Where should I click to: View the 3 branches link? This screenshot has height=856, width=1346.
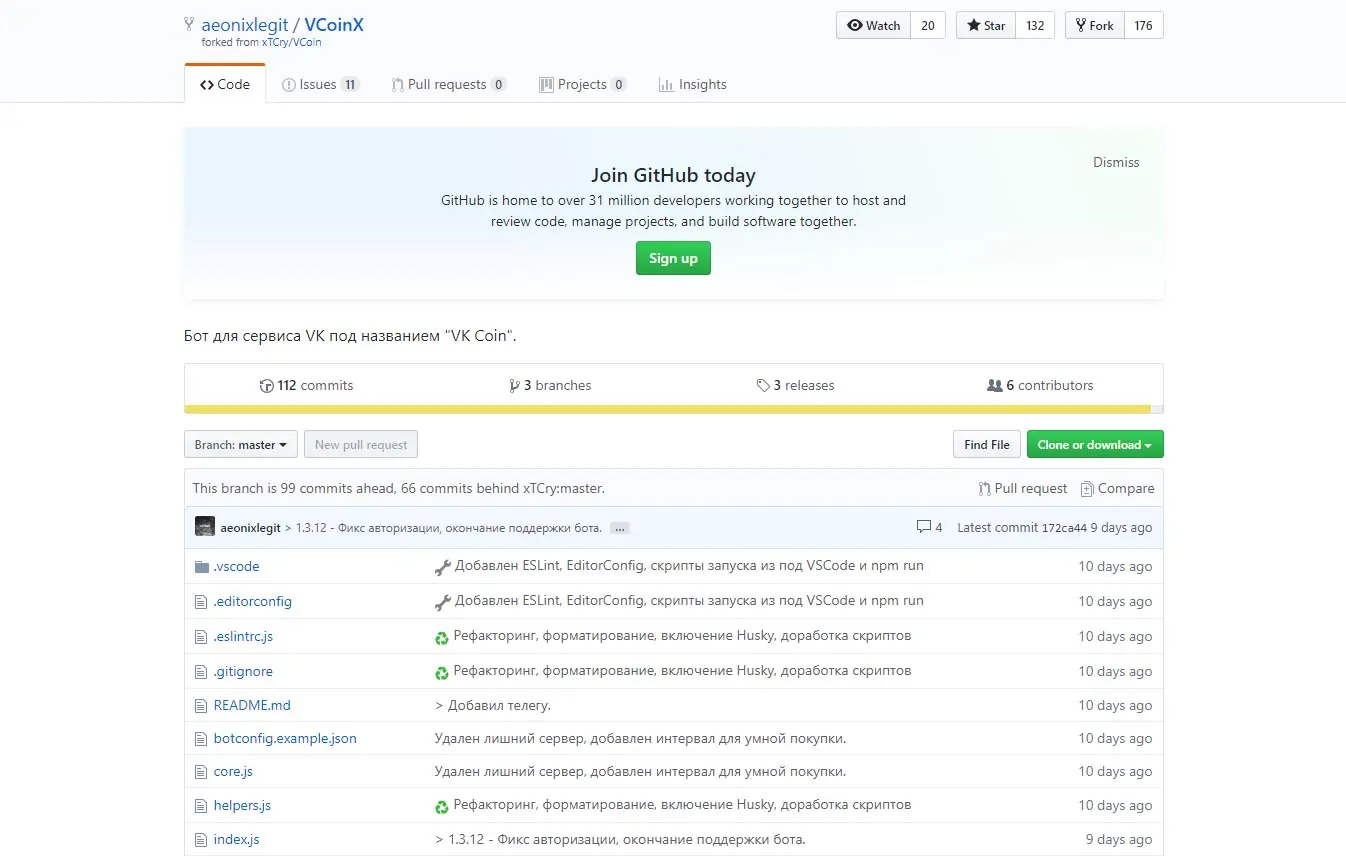[550, 386]
